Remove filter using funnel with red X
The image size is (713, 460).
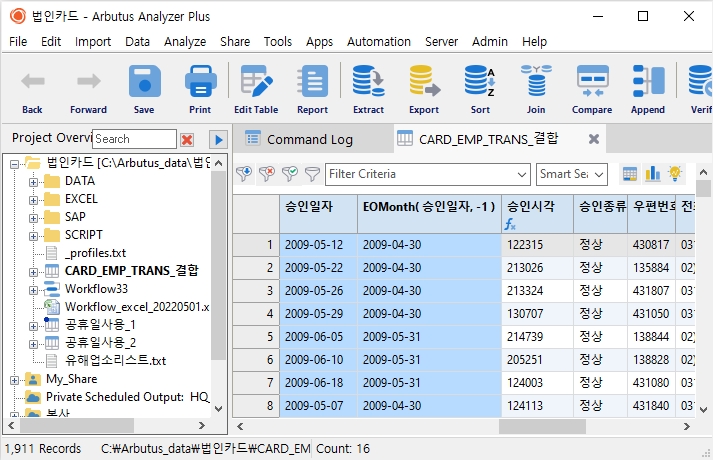pos(267,174)
